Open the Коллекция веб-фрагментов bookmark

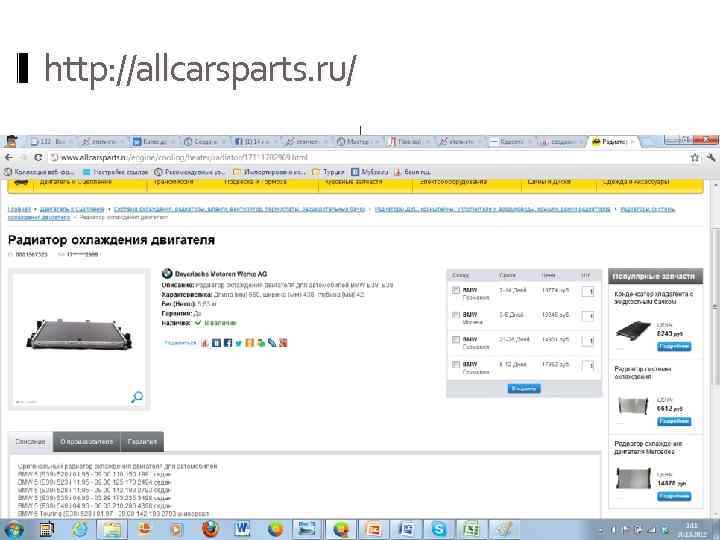tap(39, 172)
